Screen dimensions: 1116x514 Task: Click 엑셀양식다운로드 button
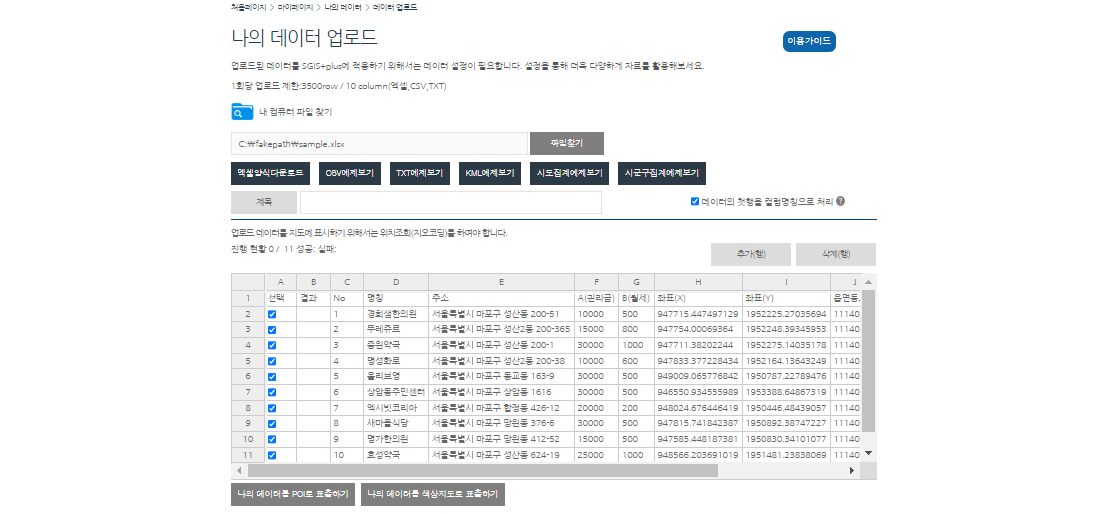click(x=270, y=173)
